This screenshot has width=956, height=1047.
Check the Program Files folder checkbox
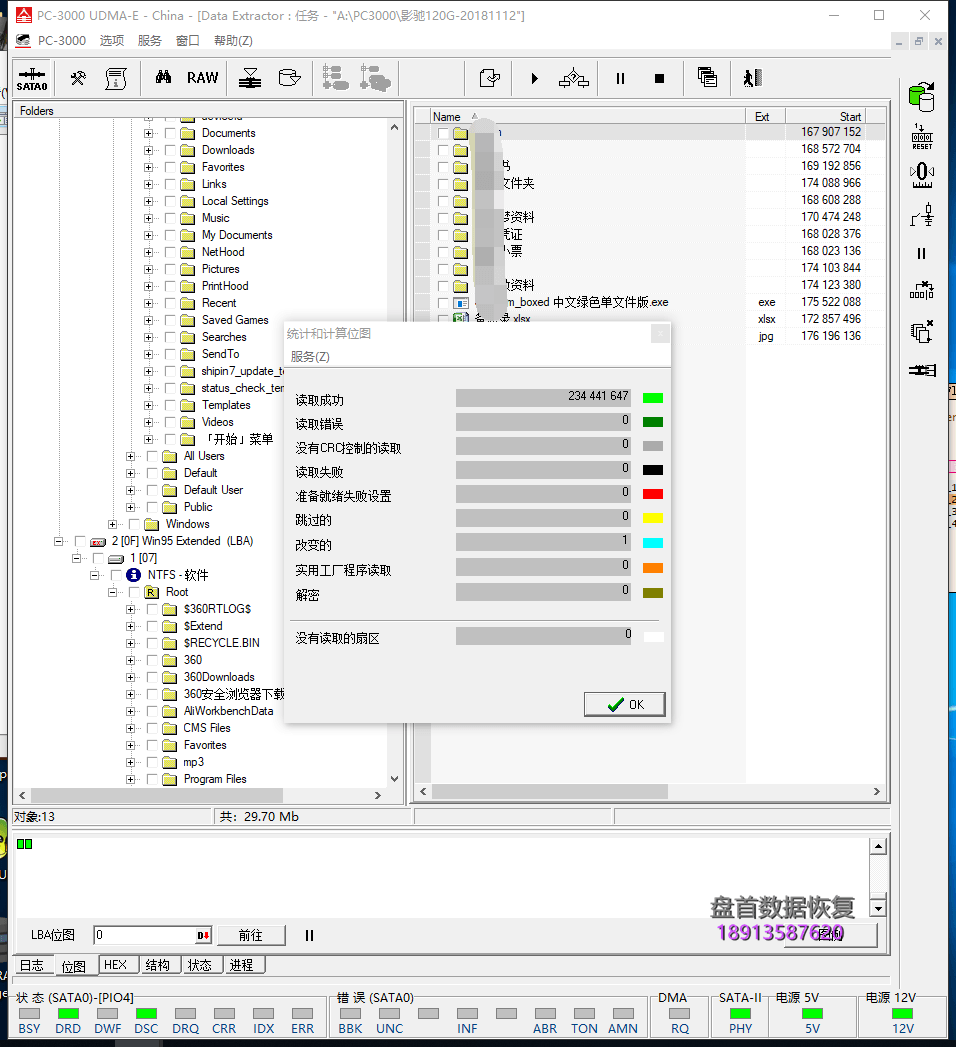(x=152, y=779)
